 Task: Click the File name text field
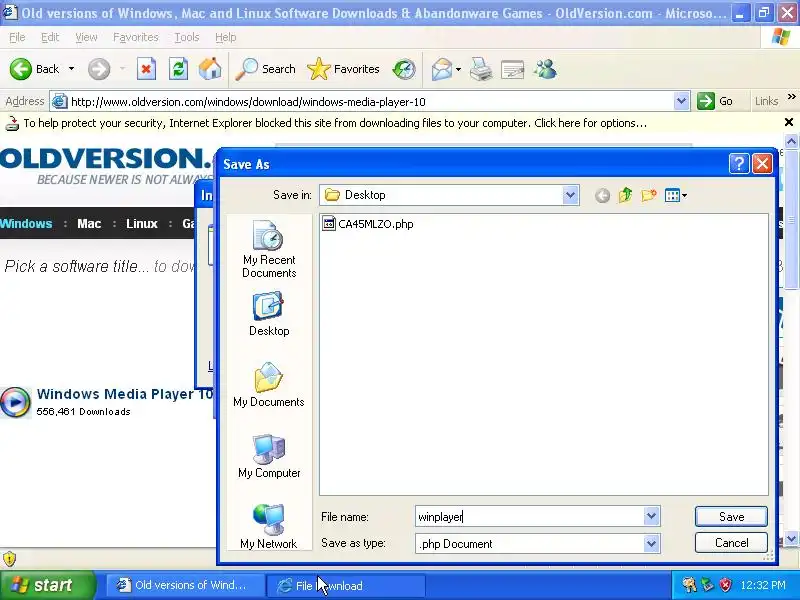pyautogui.click(x=530, y=517)
